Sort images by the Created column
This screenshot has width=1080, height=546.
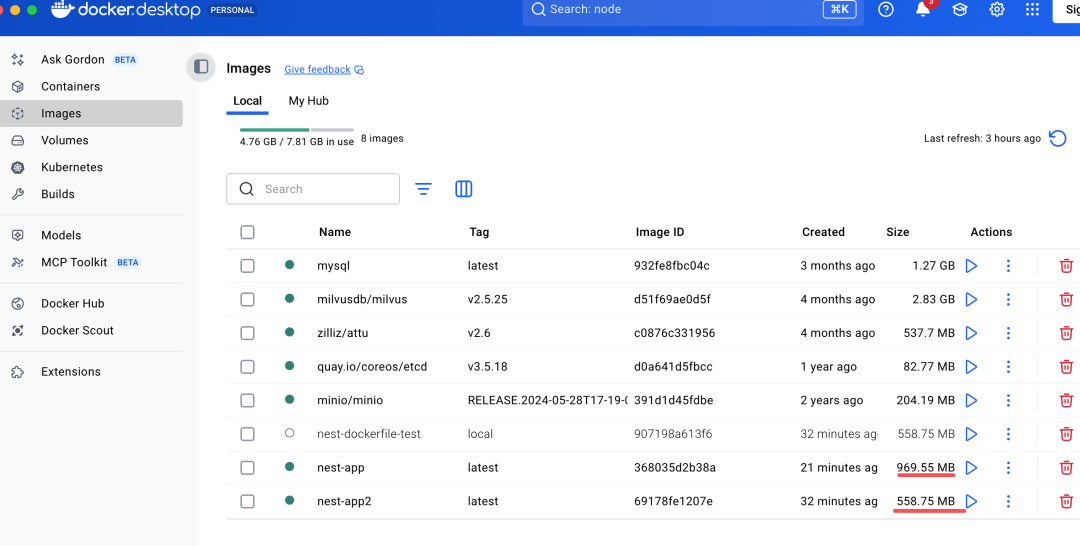(823, 232)
